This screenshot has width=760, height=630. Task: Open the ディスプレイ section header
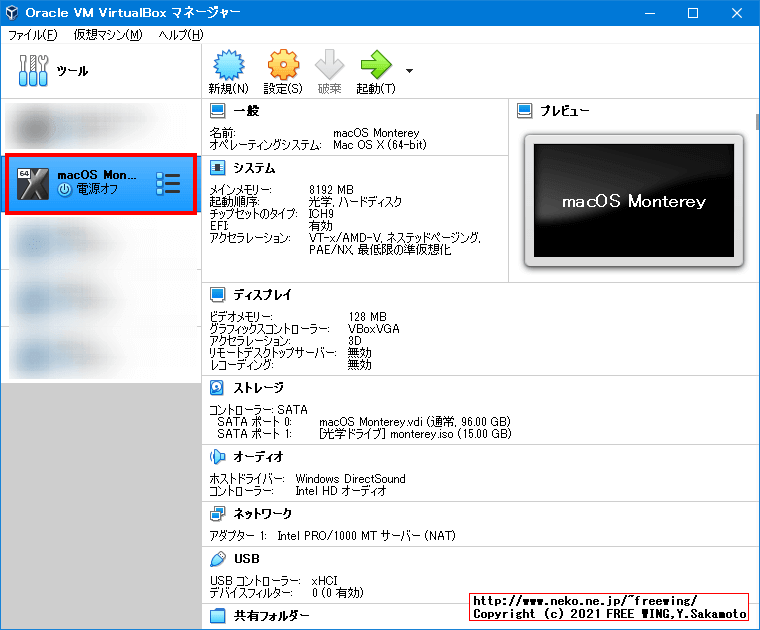click(x=262, y=295)
